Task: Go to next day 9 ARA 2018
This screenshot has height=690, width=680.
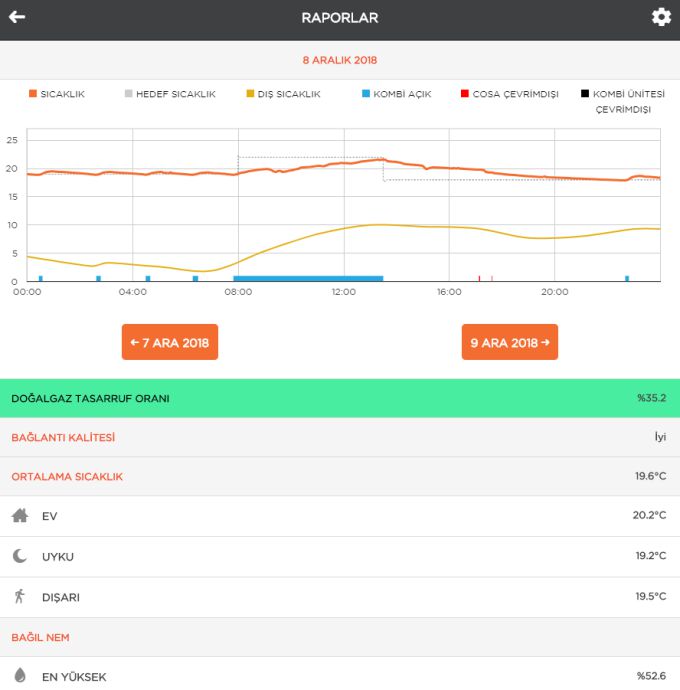Action: click(x=510, y=342)
